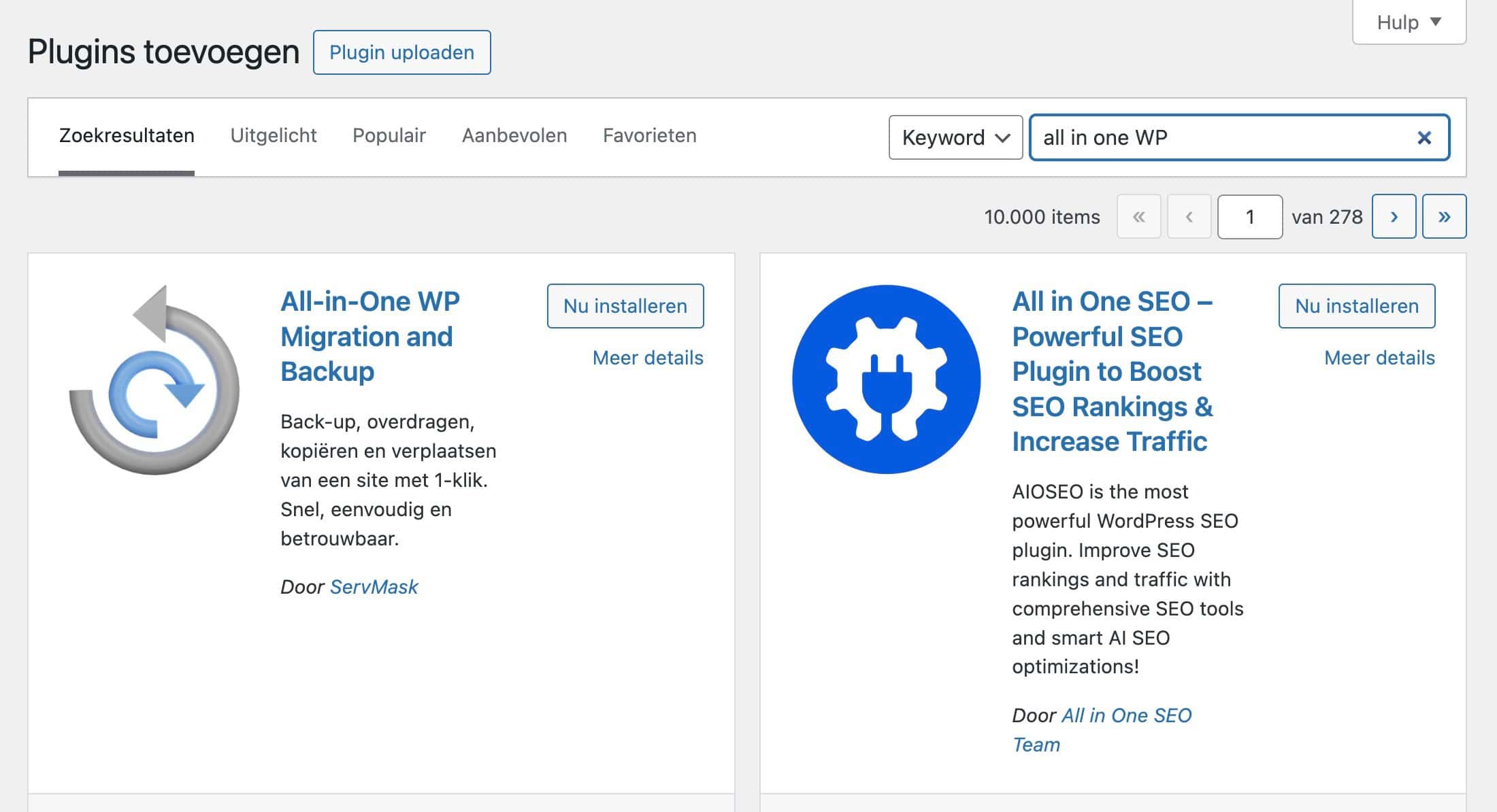The width and height of the screenshot is (1497, 812).
Task: Click the 'Back-up, overdragen' plugin description
Action: coord(389,480)
